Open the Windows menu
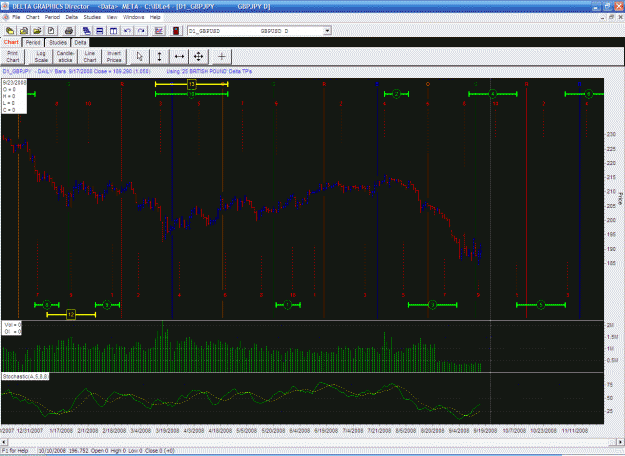This screenshot has height=456, width=625. (134, 17)
